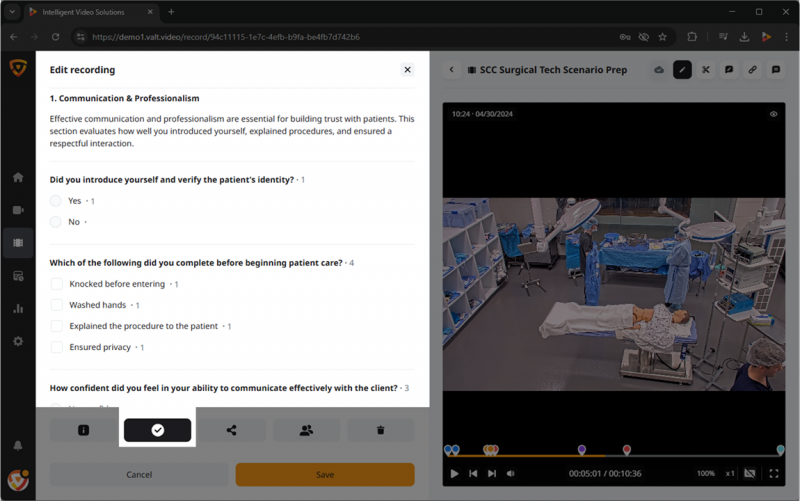
Task: Click the Save button
Action: (x=325, y=474)
